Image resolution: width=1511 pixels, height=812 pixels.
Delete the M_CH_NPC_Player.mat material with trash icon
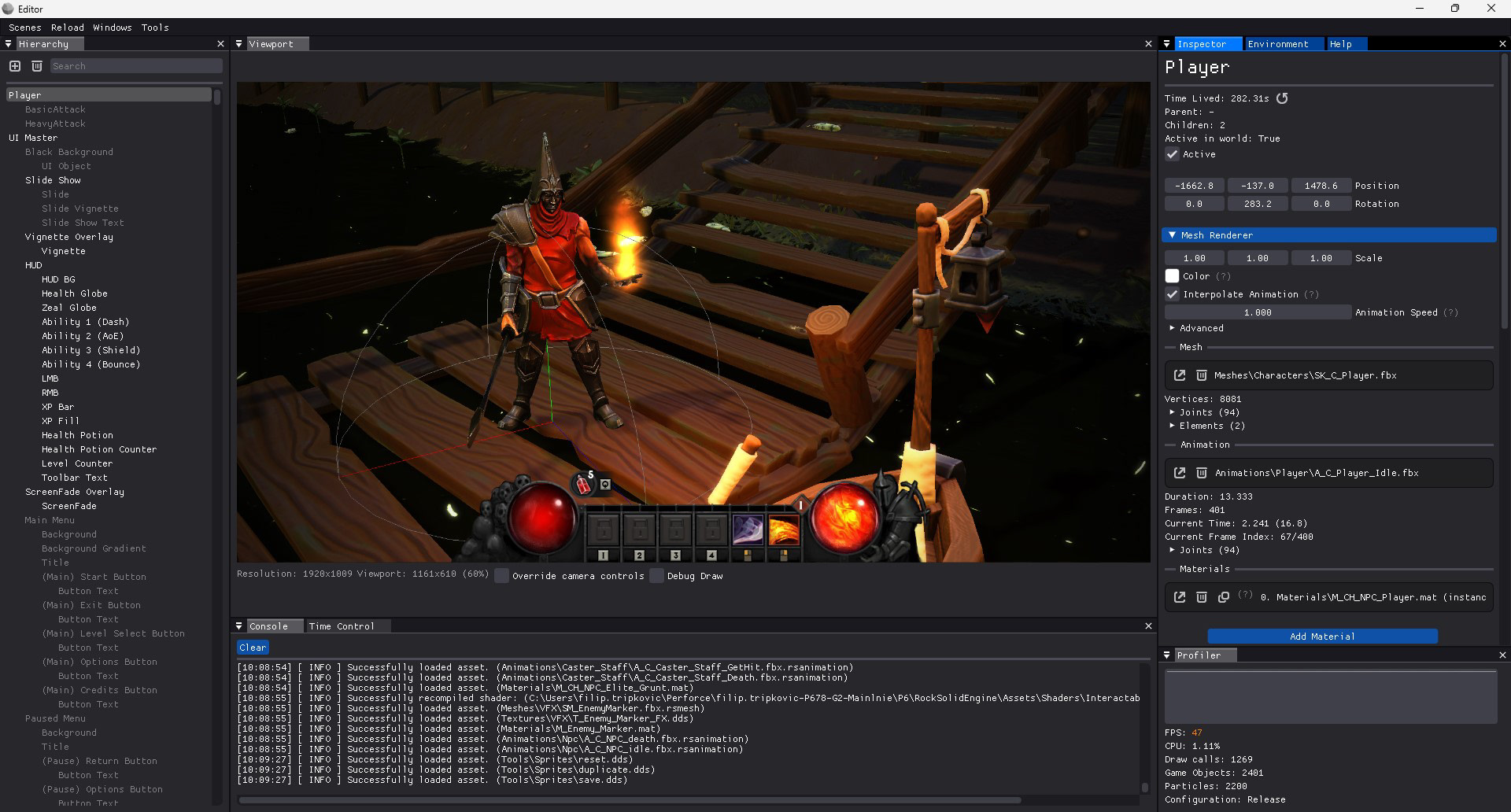click(x=1202, y=597)
